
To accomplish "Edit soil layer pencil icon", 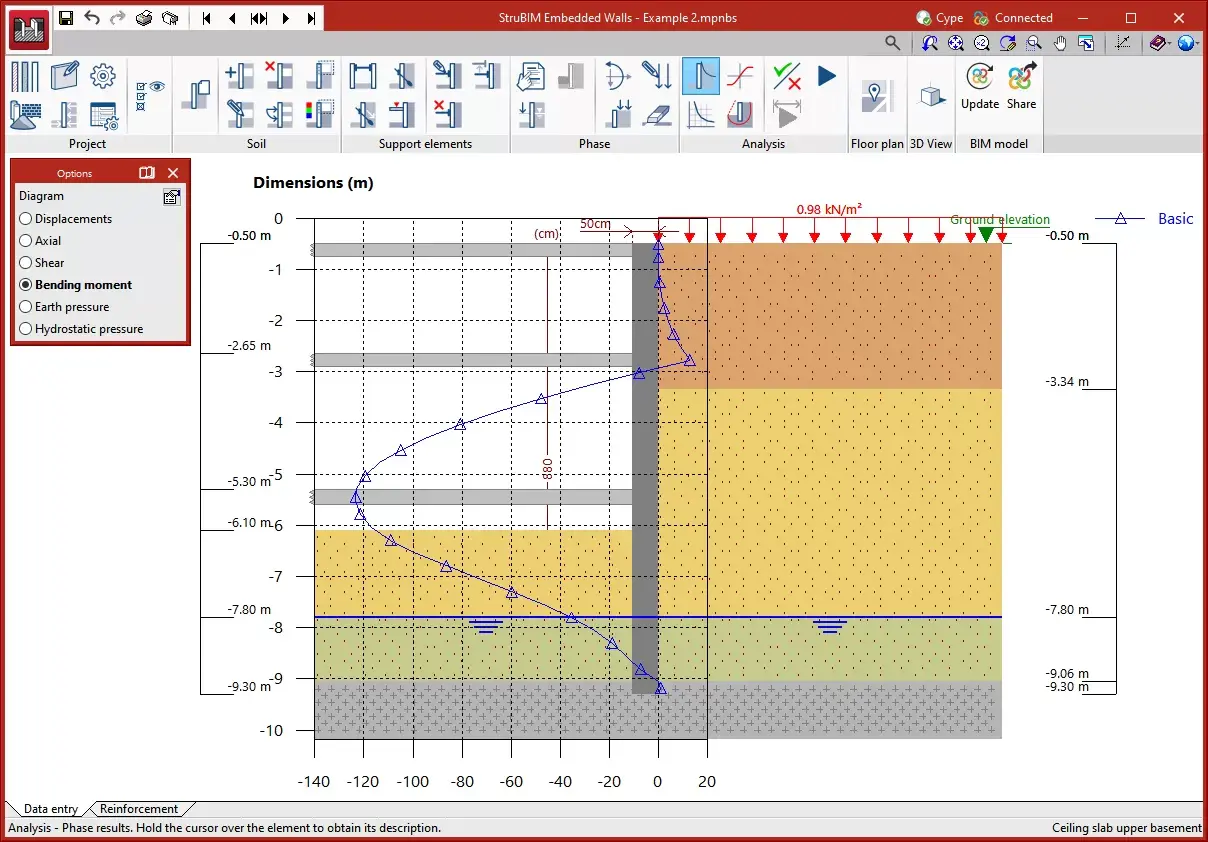I will [x=239, y=115].
